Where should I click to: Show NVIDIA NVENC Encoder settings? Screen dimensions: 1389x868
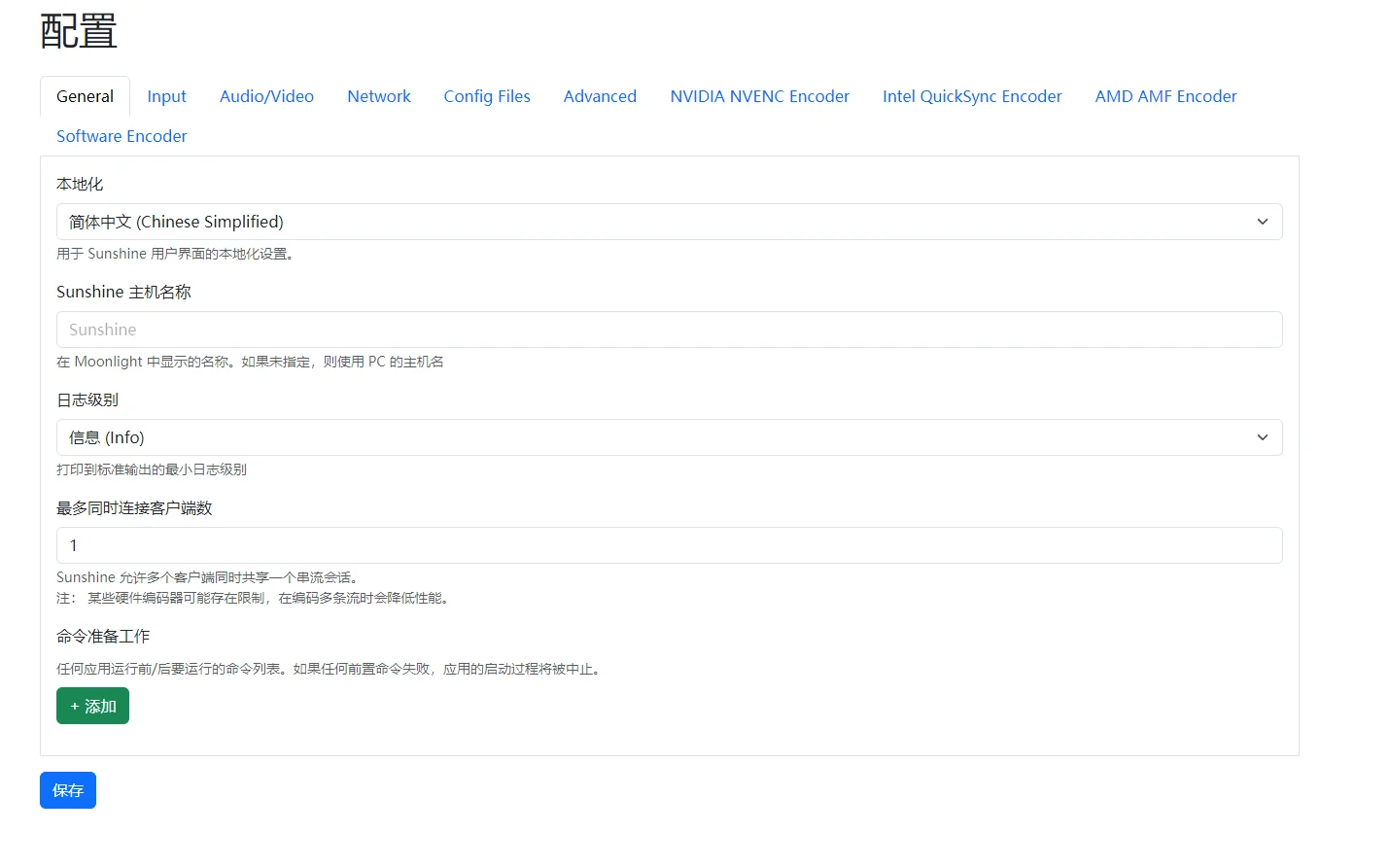[759, 96]
